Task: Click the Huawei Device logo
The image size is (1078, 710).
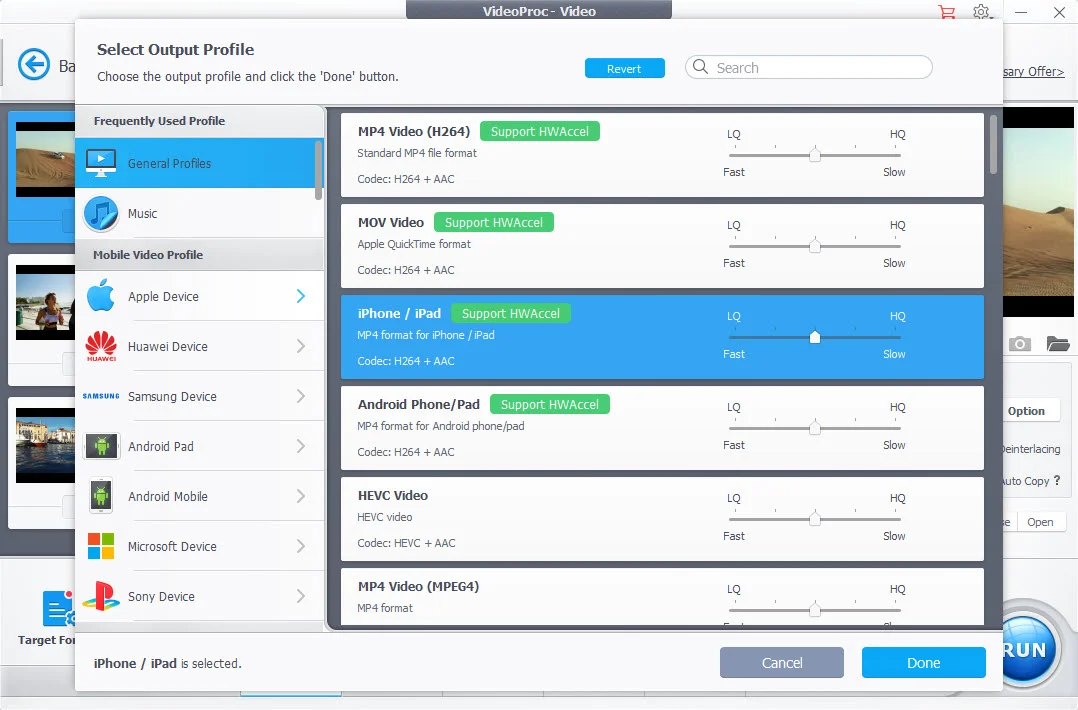Action: coord(100,345)
